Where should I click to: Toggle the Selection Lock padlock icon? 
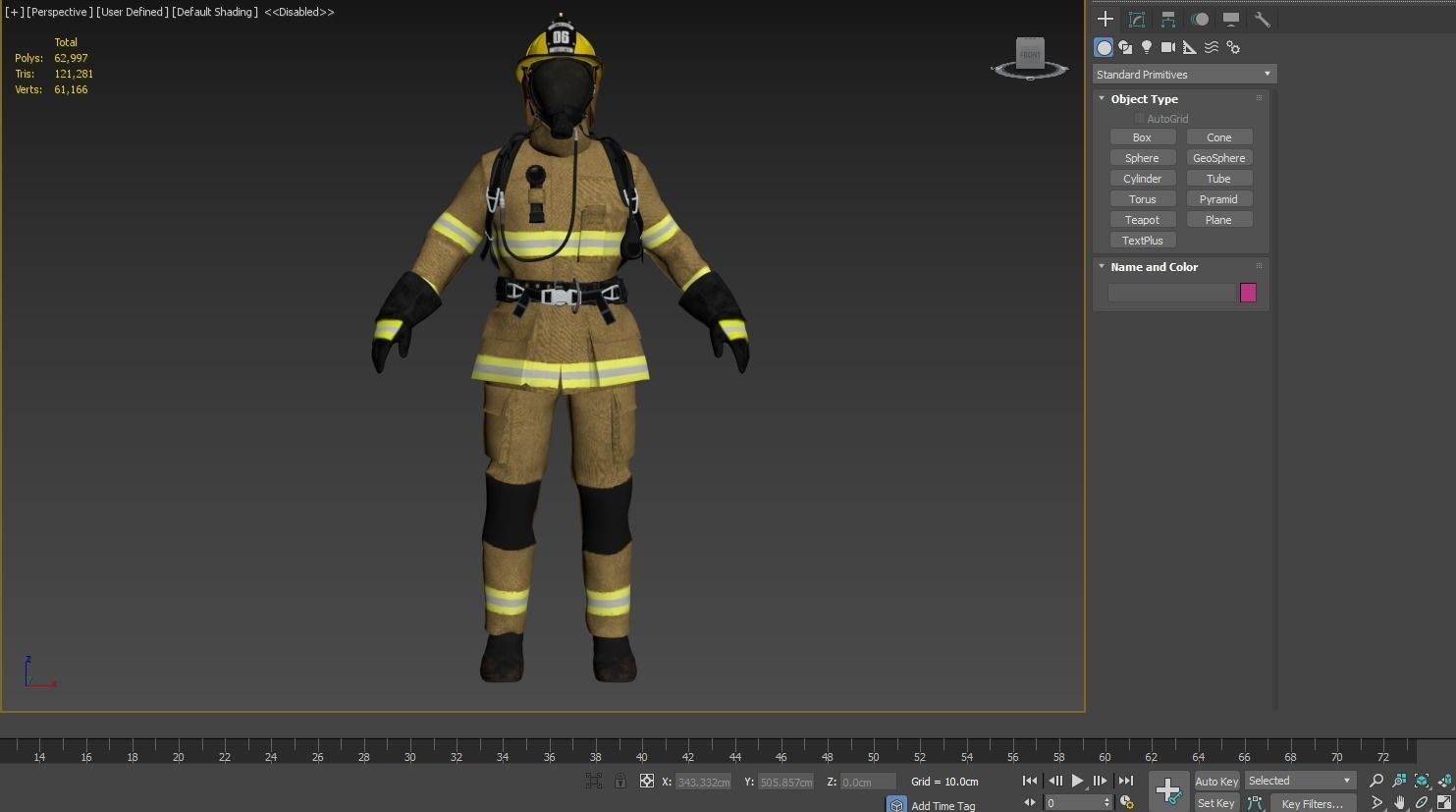620,781
